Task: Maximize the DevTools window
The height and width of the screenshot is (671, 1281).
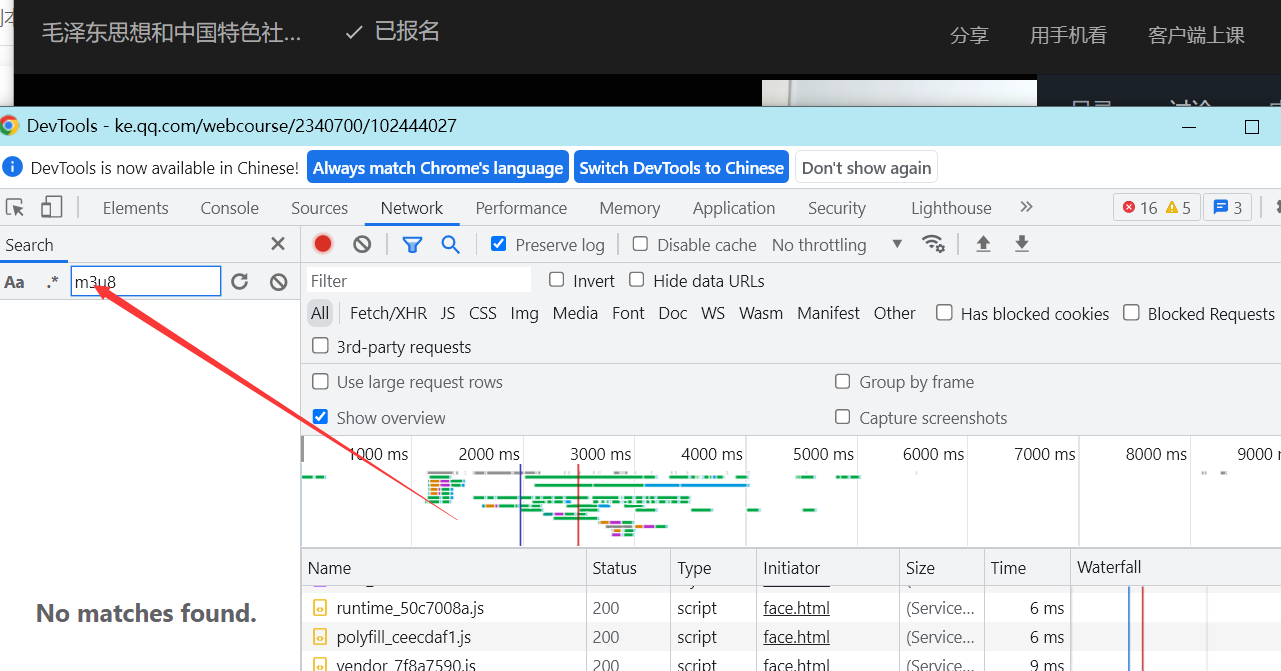Action: pos(1251,127)
